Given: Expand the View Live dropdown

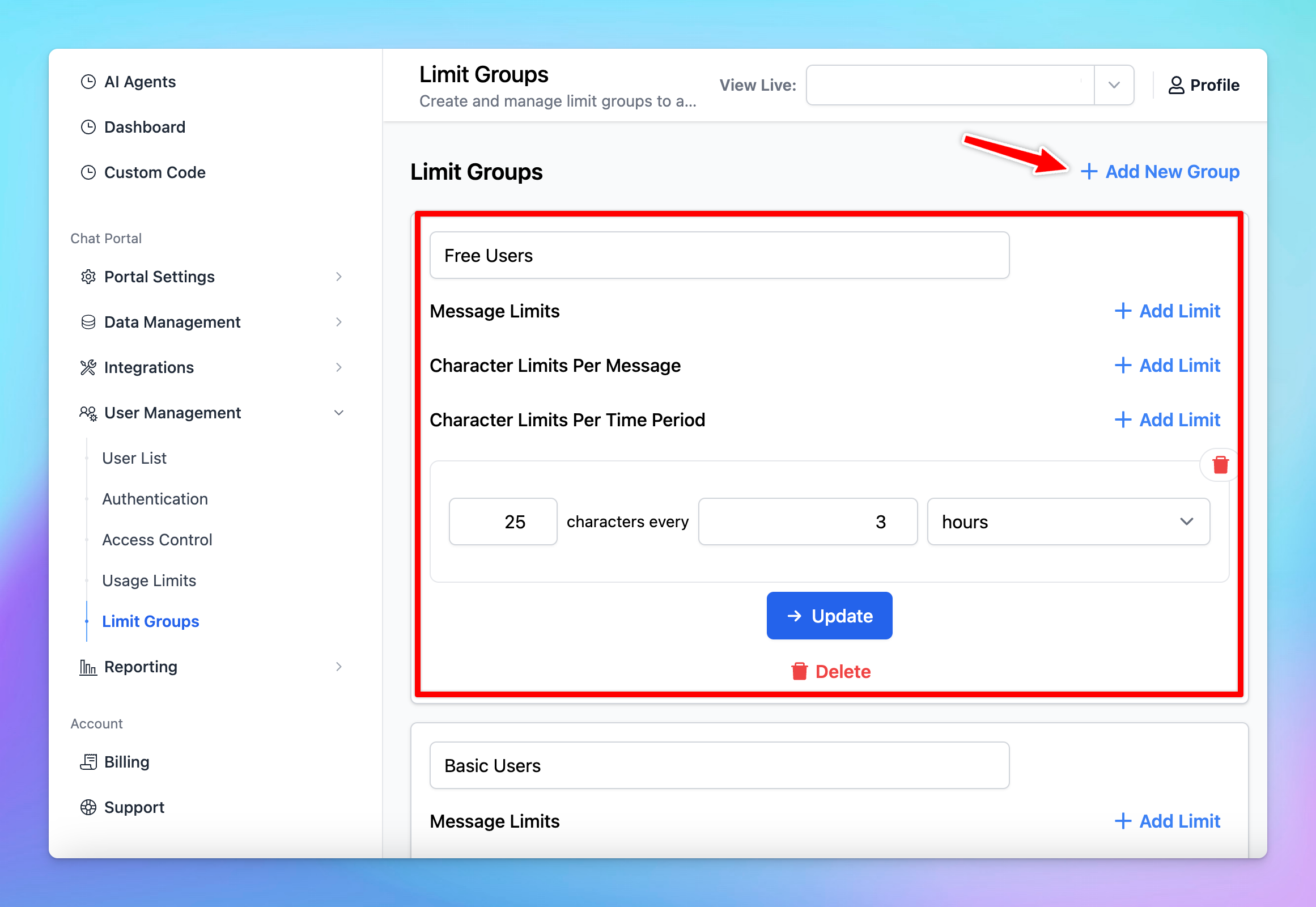Looking at the screenshot, I should tap(1116, 84).
